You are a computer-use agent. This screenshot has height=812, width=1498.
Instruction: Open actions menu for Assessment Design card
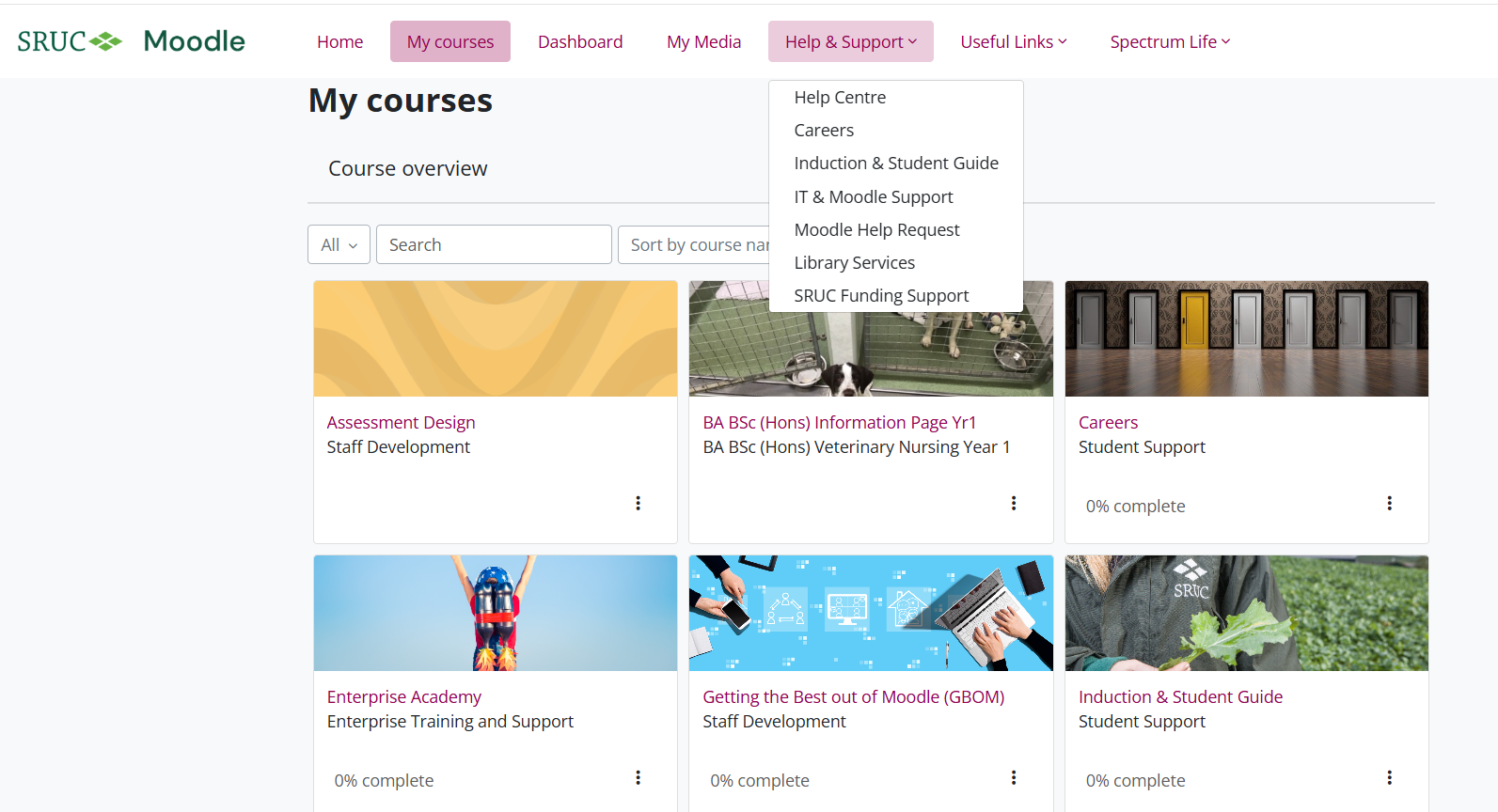click(638, 504)
